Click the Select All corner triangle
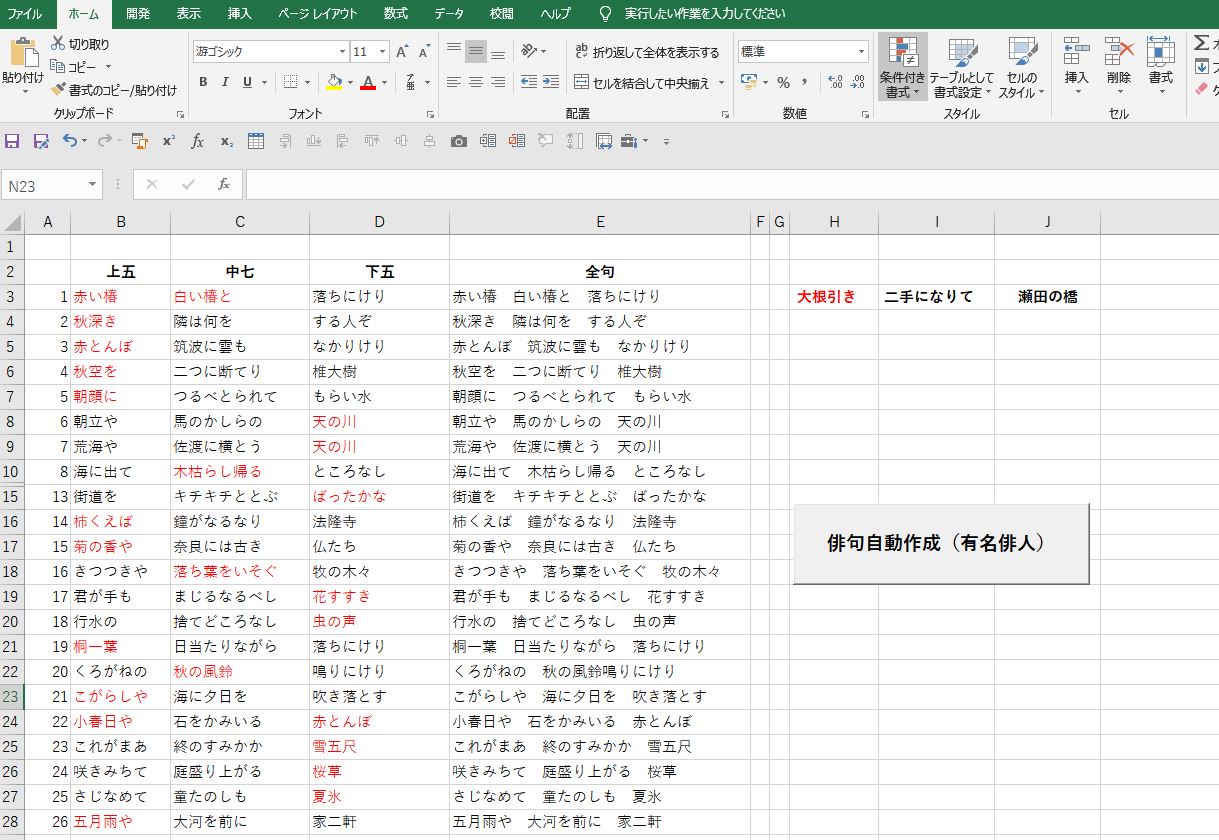Viewport: 1219px width, 840px height. (12, 222)
